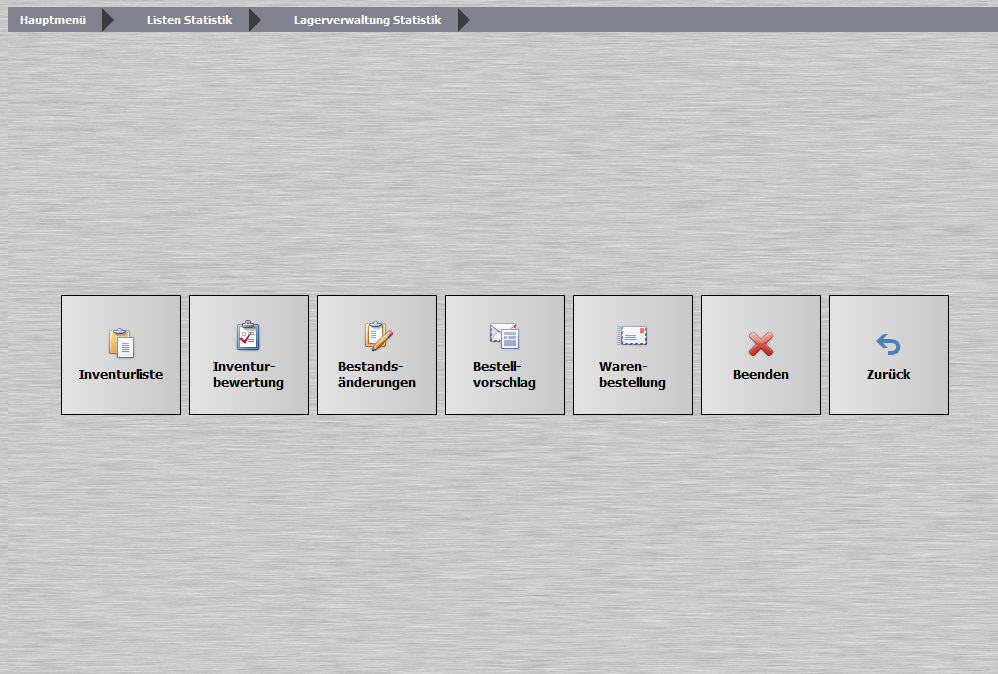The width and height of the screenshot is (998, 674).
Task: Click the Zurück text label
Action: pyautogui.click(x=889, y=374)
